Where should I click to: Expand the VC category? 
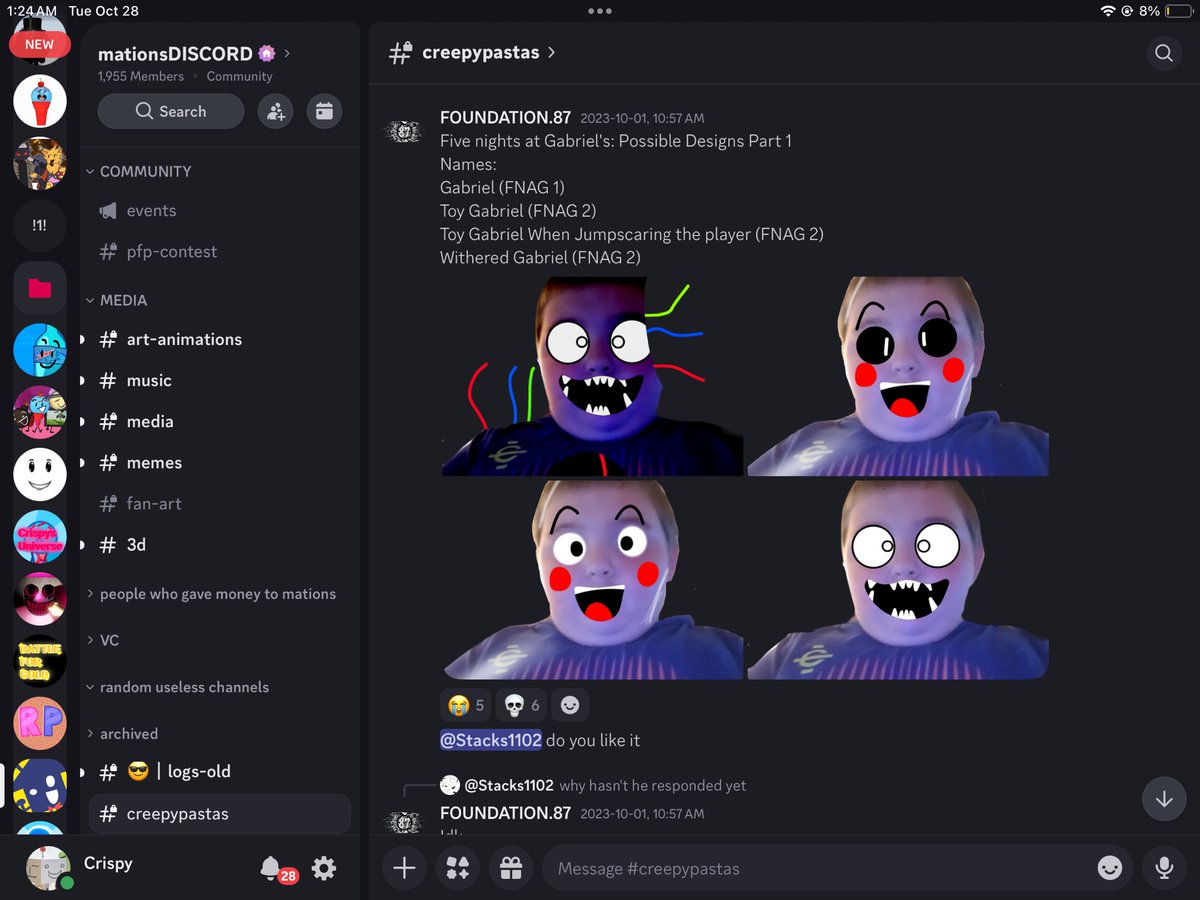coord(102,640)
